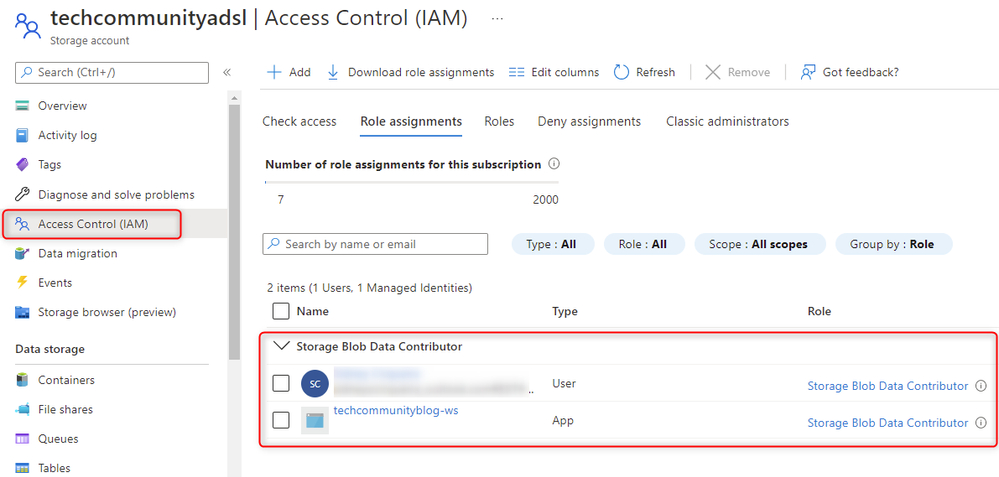Click techcommunityblog-ws app icon

click(x=315, y=420)
